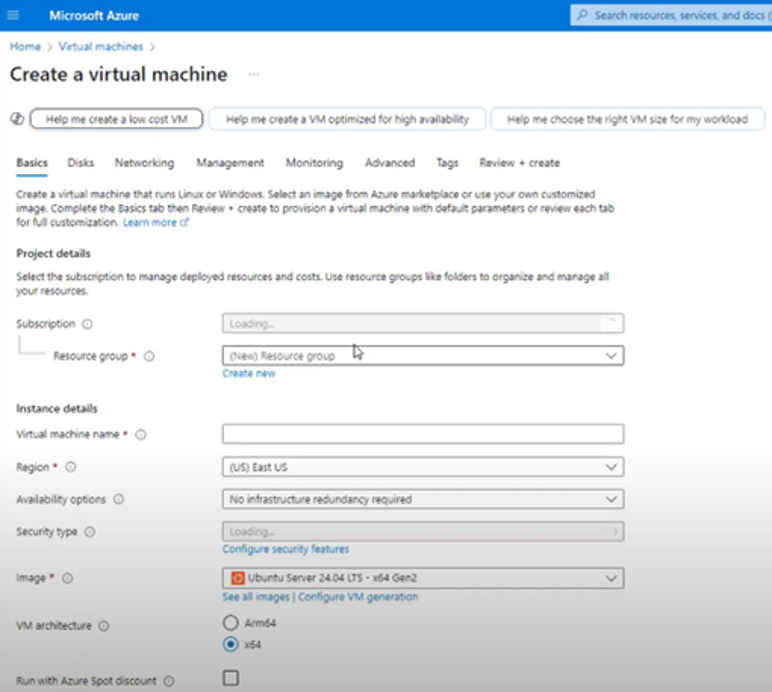Show info tooltip for Security type

90,532
